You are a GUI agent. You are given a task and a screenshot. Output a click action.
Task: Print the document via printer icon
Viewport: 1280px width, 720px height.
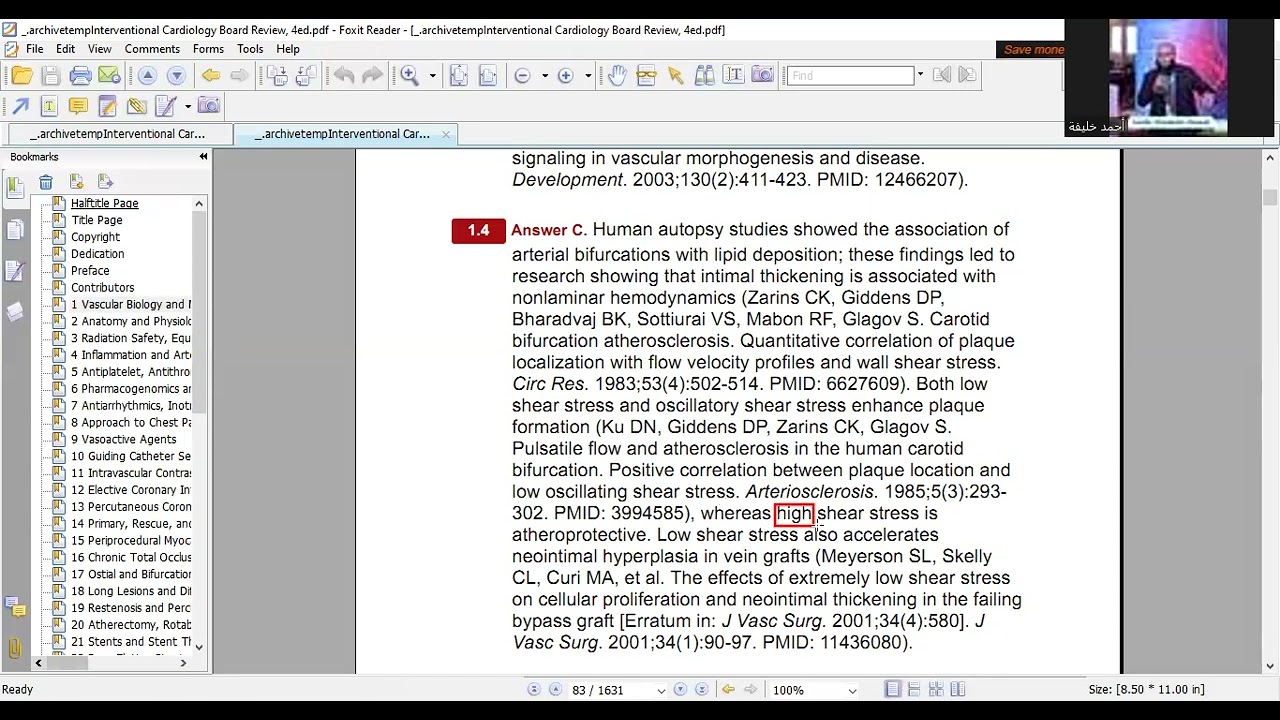pyautogui.click(x=80, y=76)
